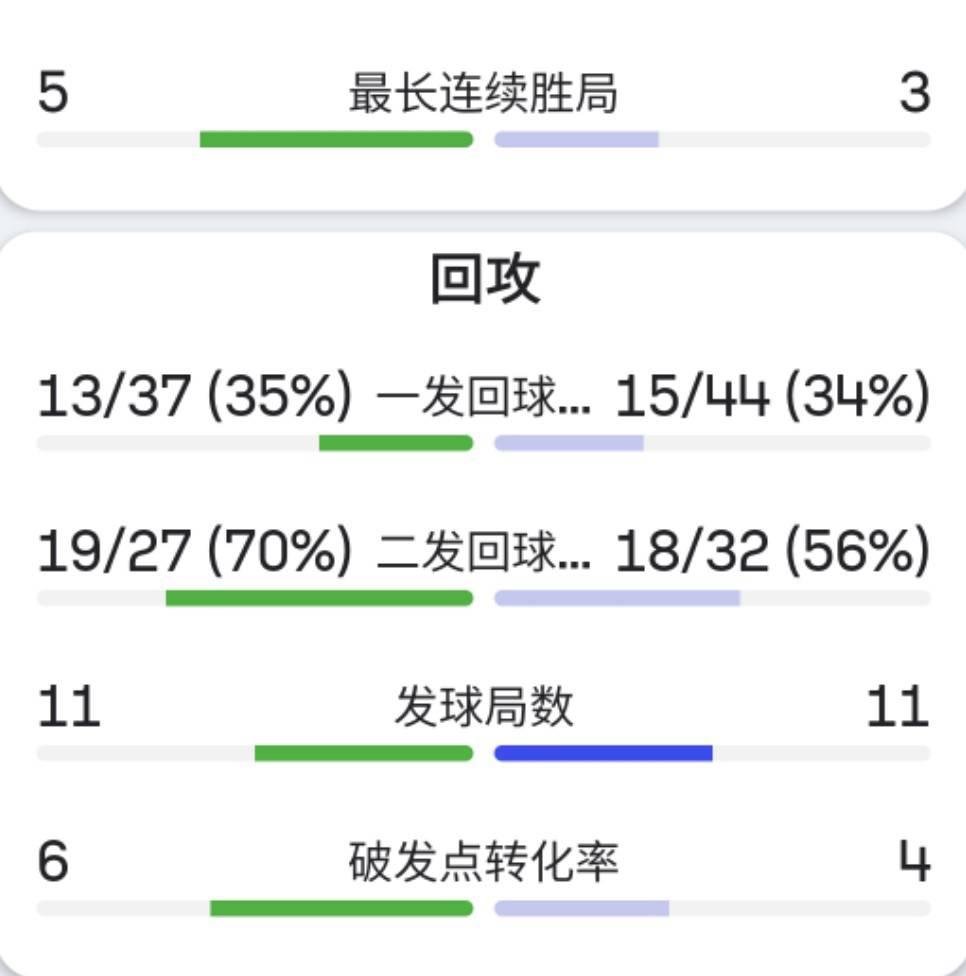This screenshot has width=966, height=976.
Task: Select the 回攻 section heading
Action: (485, 279)
